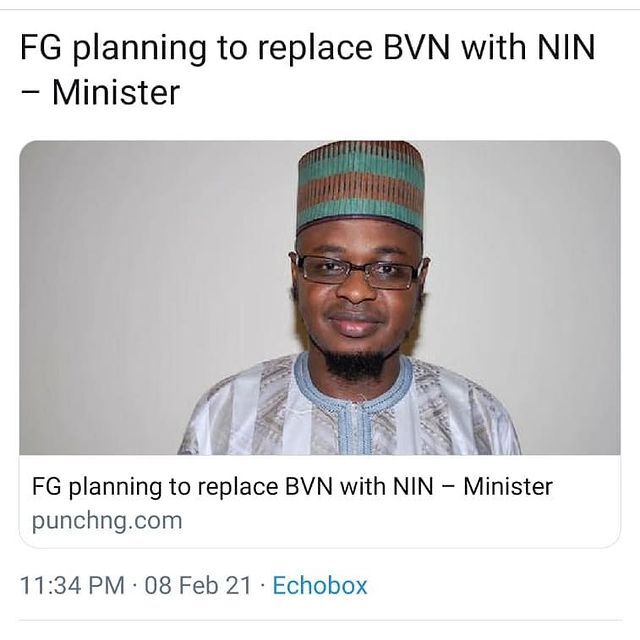Click the embroidered blue collar in the photo
This screenshot has width=640, height=640.
354,392
